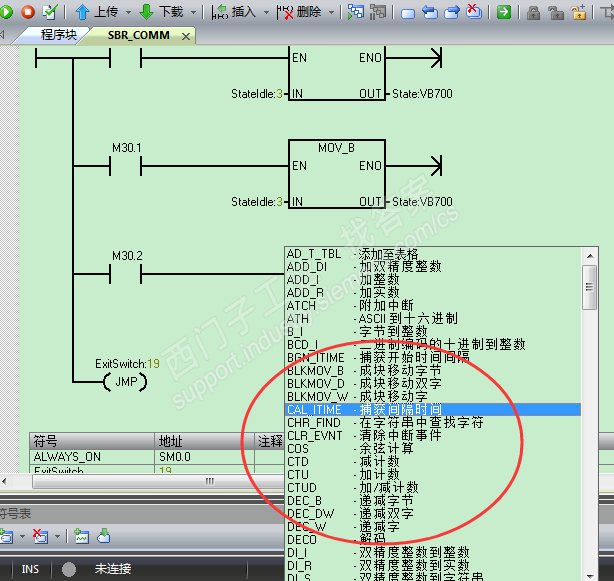Choose COS 余弦计算 entry
The image size is (614, 581).
point(433,449)
